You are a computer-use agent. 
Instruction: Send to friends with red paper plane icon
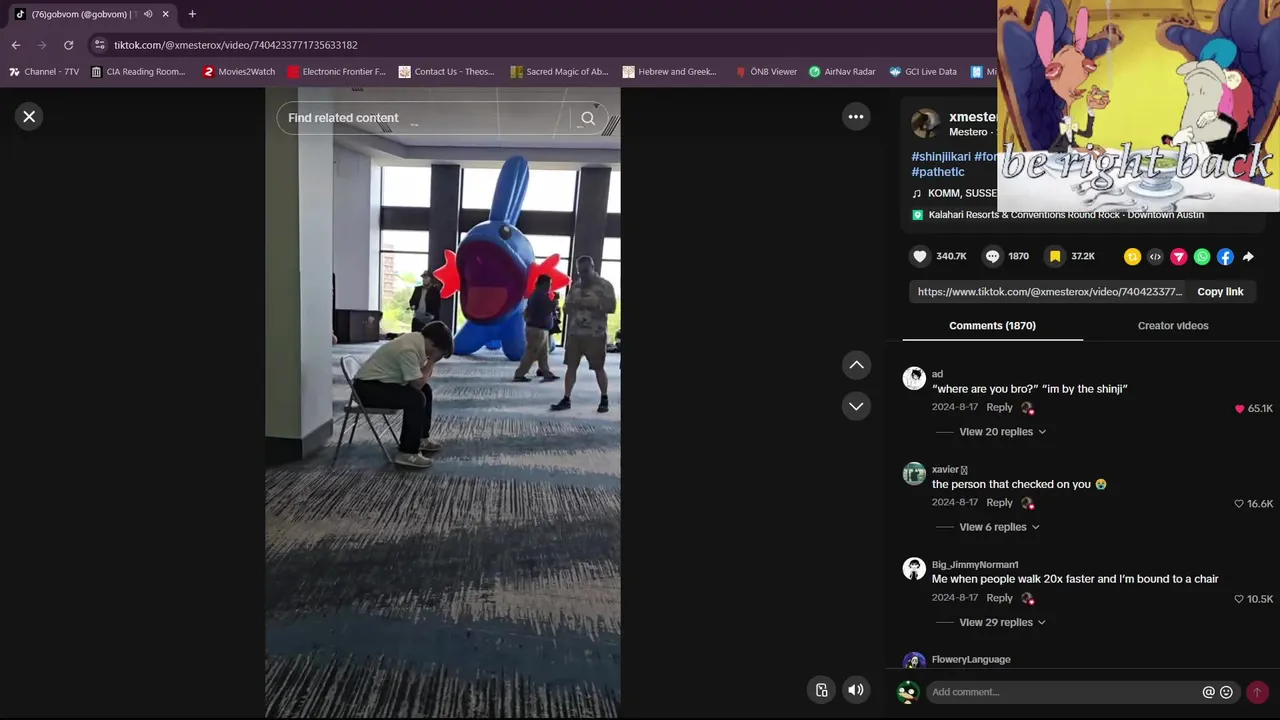(1179, 257)
